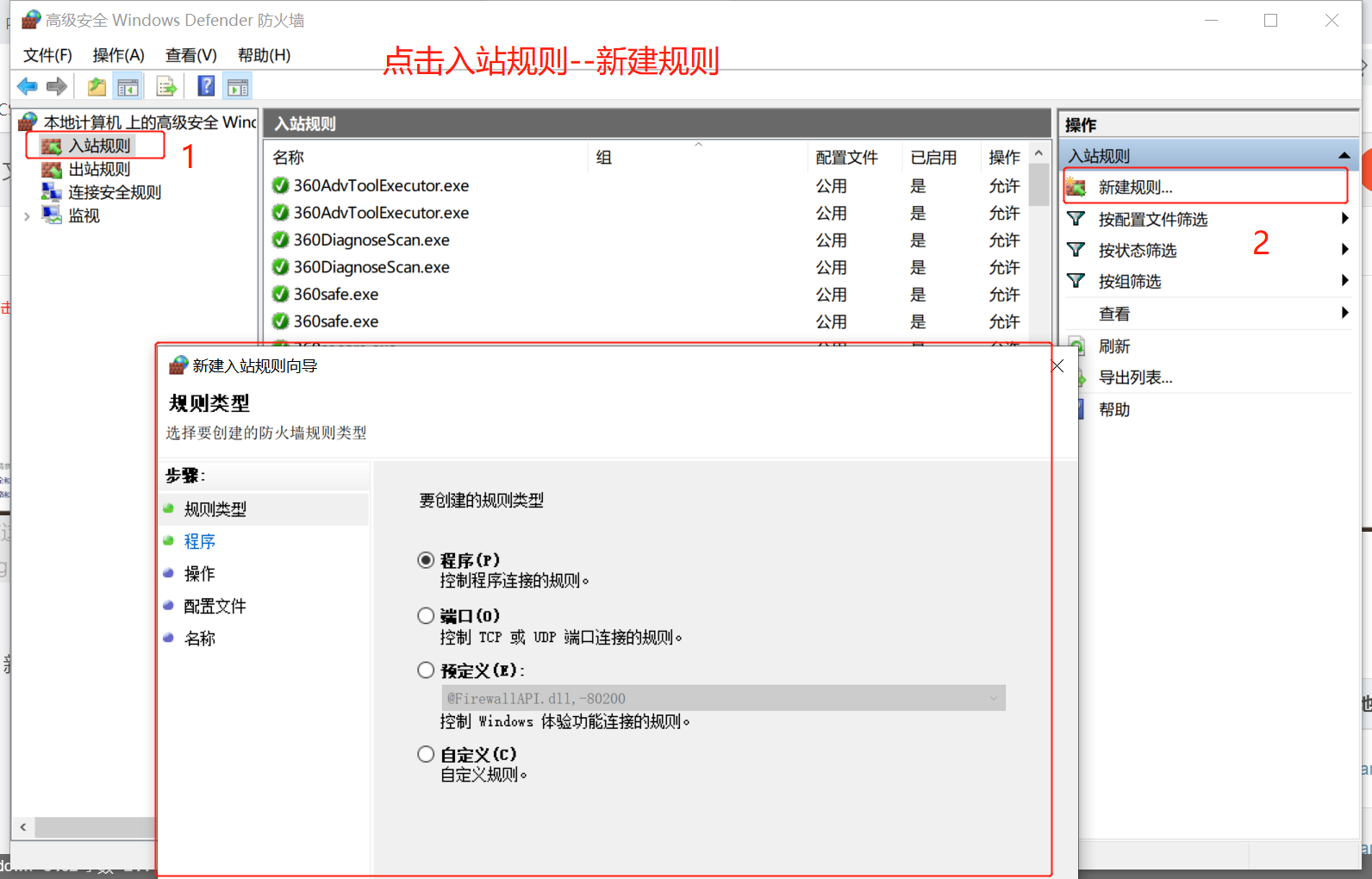Click 导出列表... in the actions pane
1372x879 pixels.
click(x=1135, y=377)
